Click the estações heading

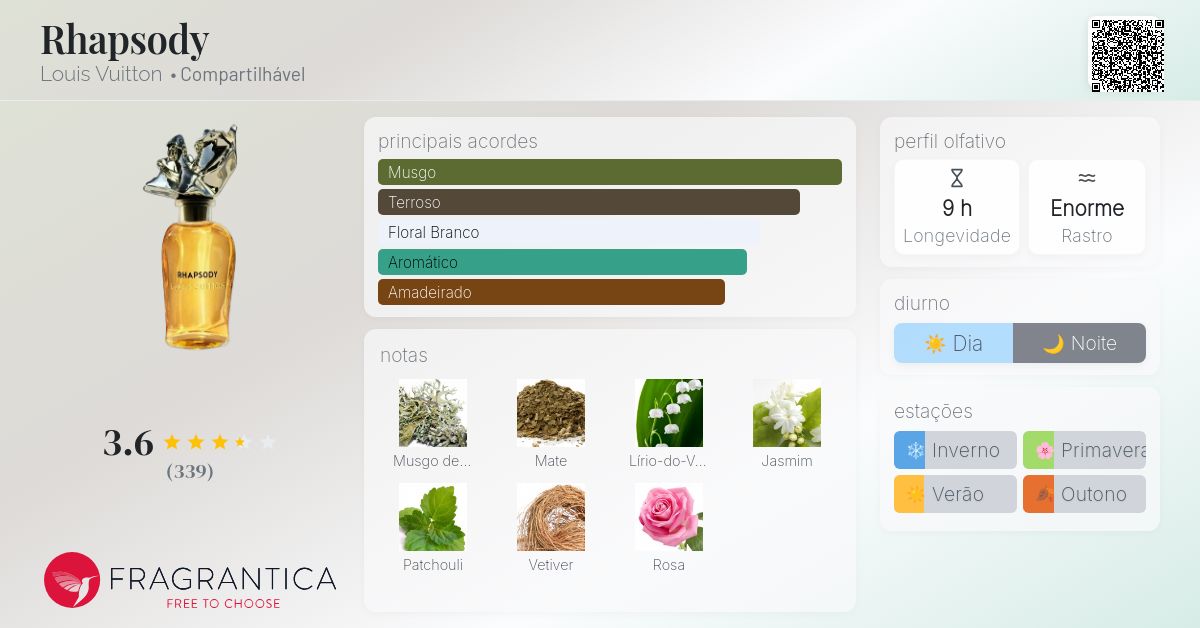click(933, 411)
